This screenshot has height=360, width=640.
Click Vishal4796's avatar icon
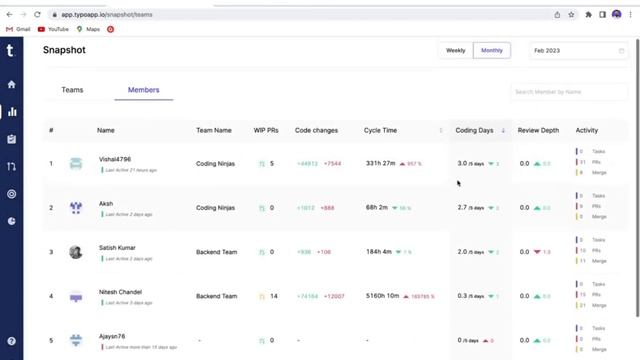[x=76, y=164]
